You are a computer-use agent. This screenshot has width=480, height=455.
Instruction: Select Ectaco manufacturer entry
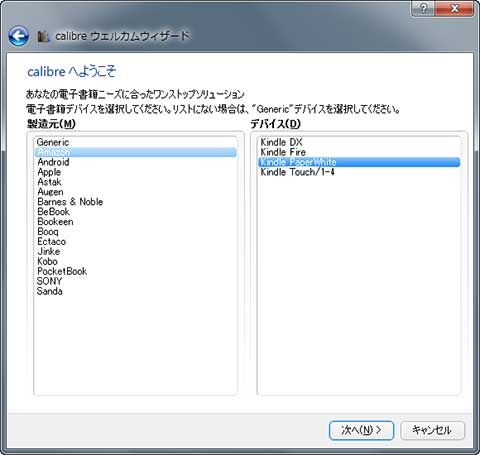click(x=135, y=242)
